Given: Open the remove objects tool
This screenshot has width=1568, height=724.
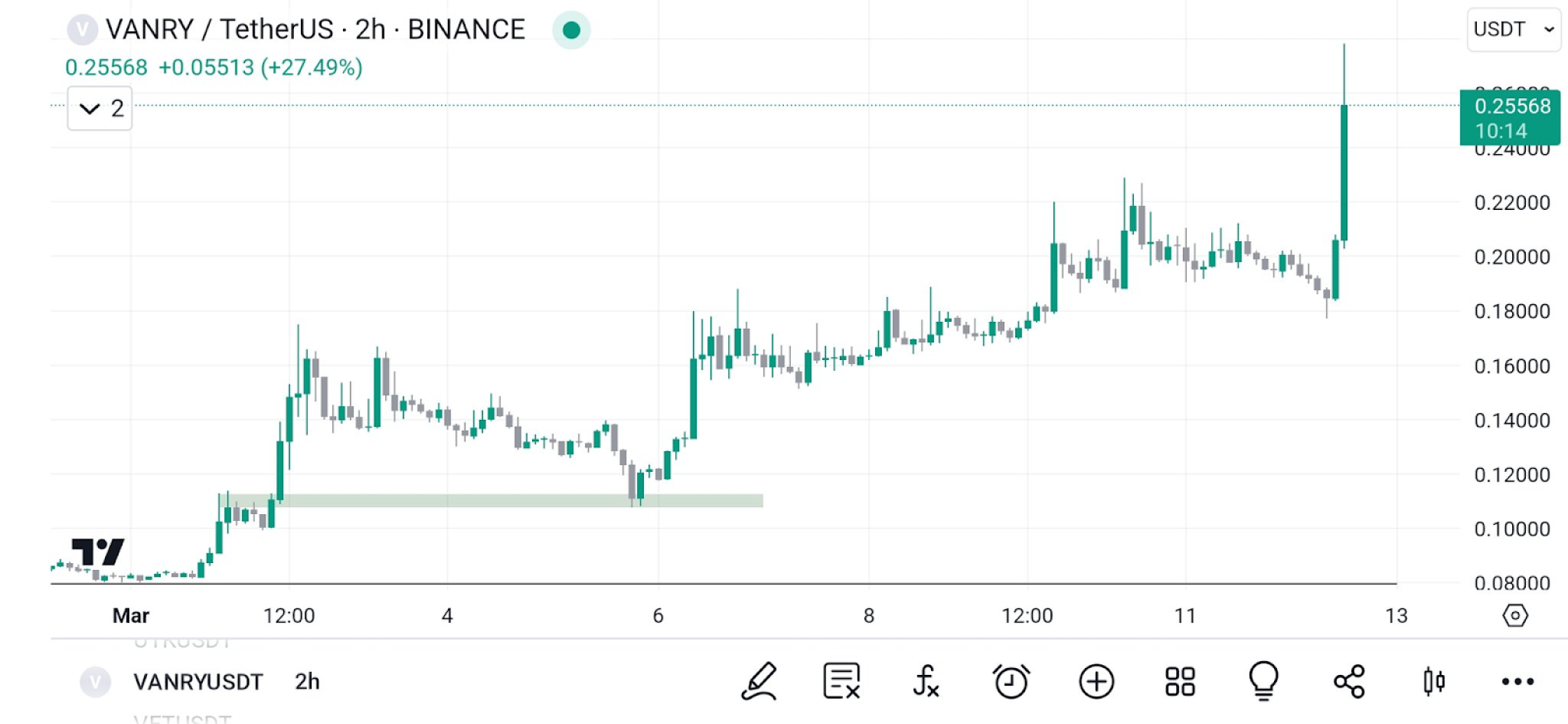Looking at the screenshot, I should pyautogui.click(x=841, y=680).
